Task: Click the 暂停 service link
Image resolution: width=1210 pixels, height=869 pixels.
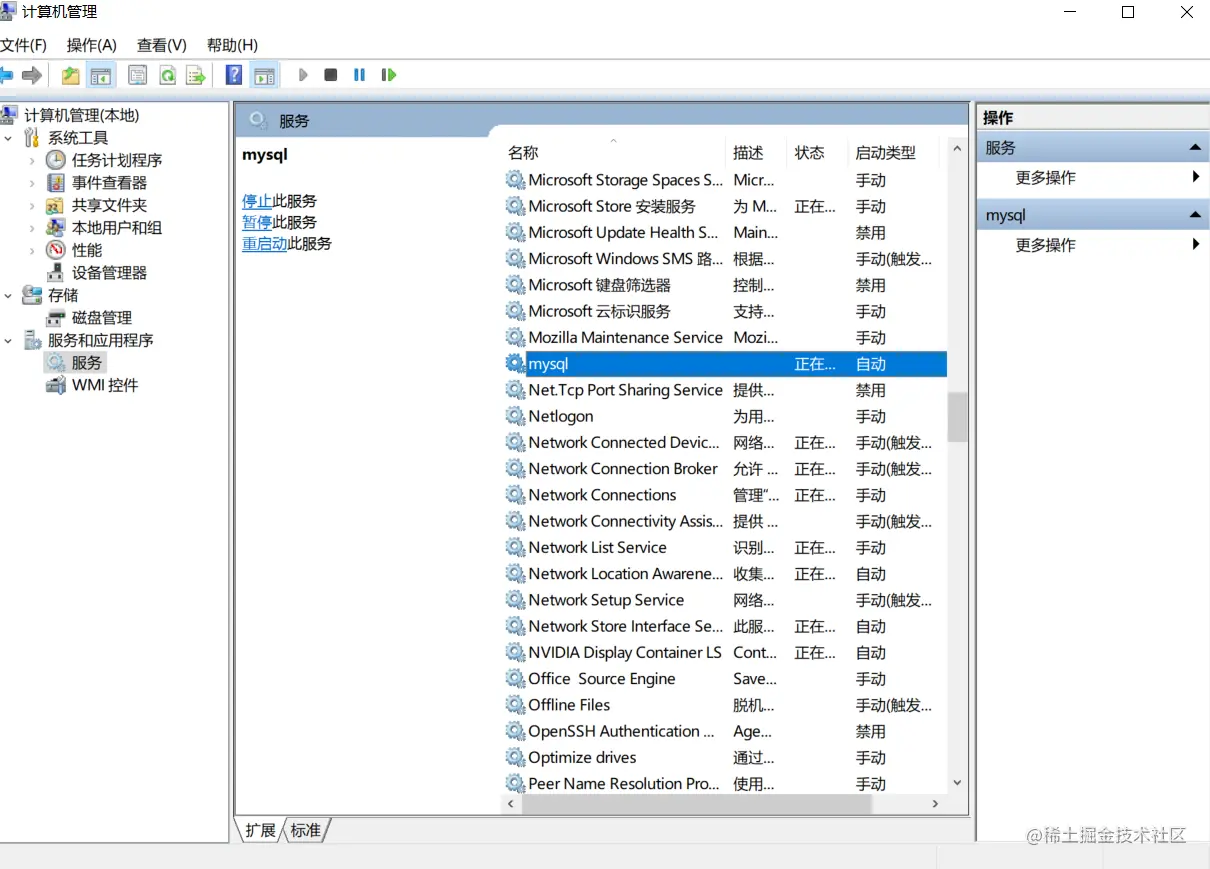Action: 257,222
